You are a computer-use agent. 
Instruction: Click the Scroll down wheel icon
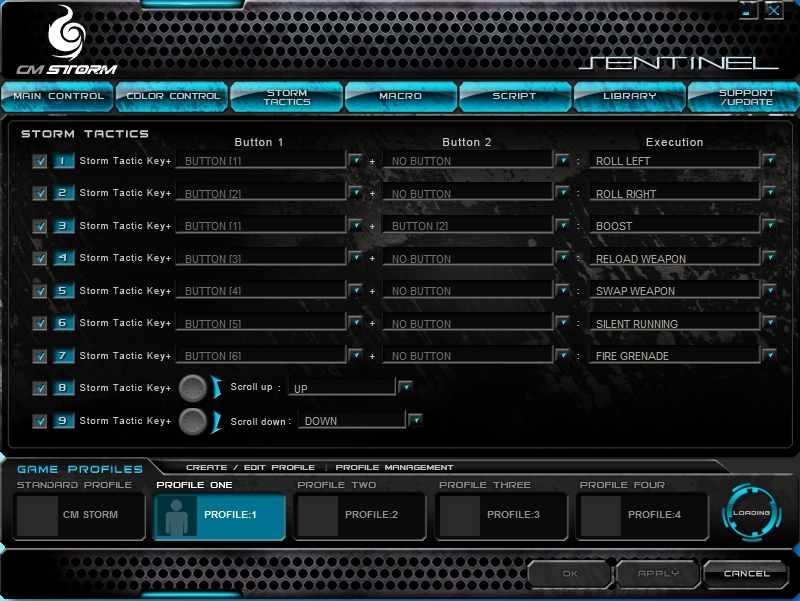193,421
